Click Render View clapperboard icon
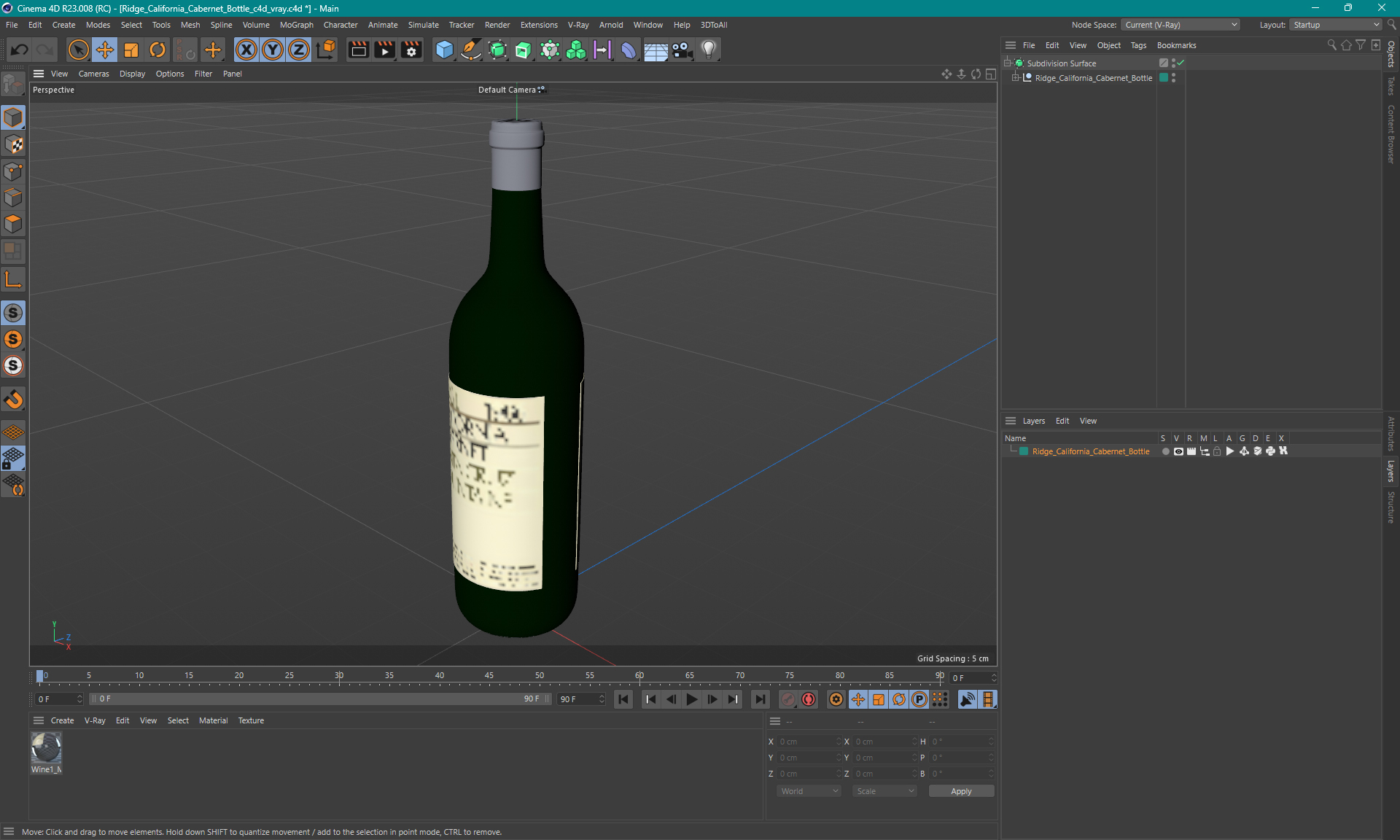Viewport: 1400px width, 840px height. 358,50
